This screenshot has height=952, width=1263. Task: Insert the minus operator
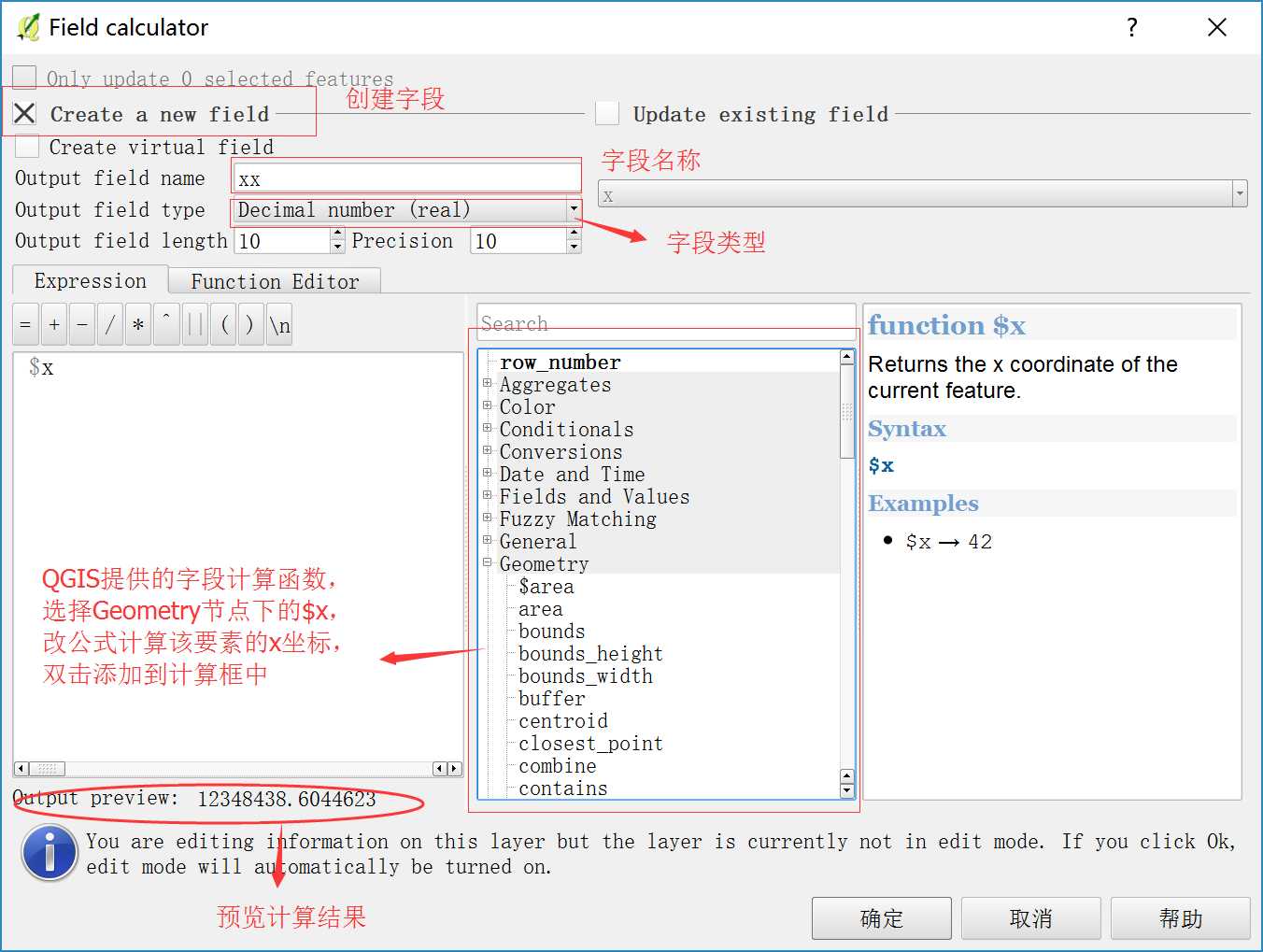(82, 325)
